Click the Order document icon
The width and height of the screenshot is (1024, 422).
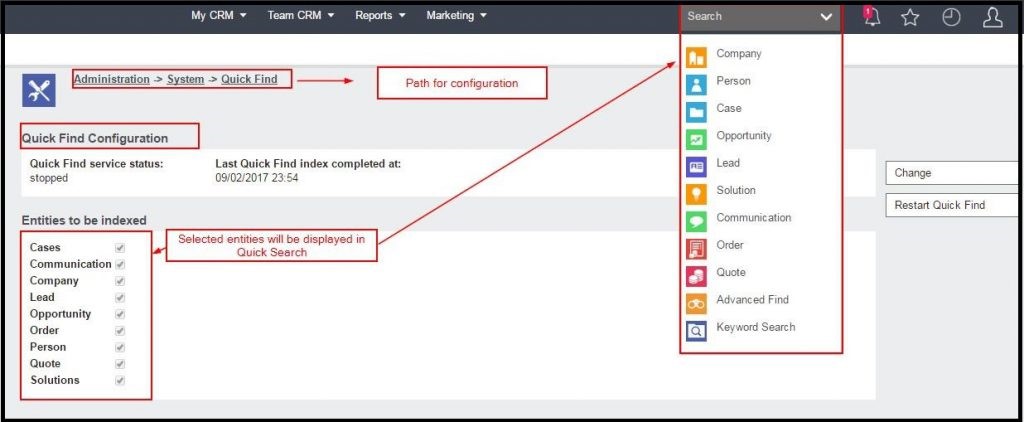(697, 250)
